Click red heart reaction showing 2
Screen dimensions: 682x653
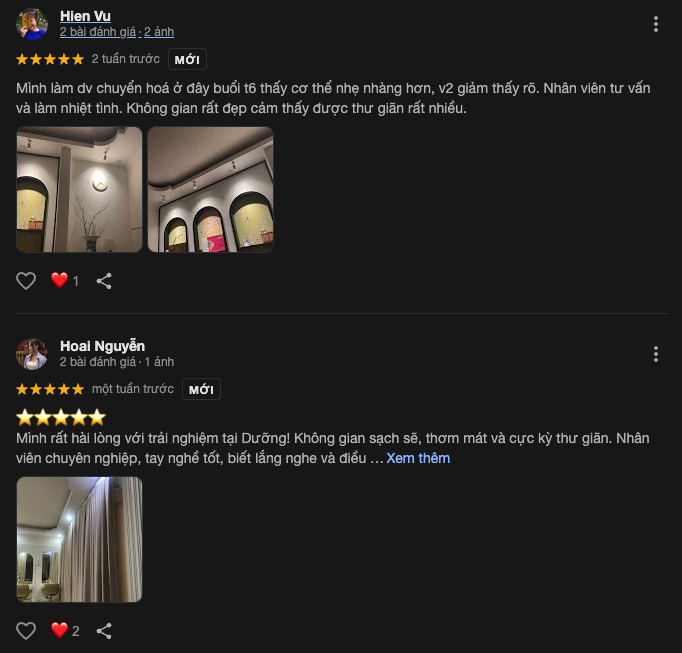(x=65, y=630)
